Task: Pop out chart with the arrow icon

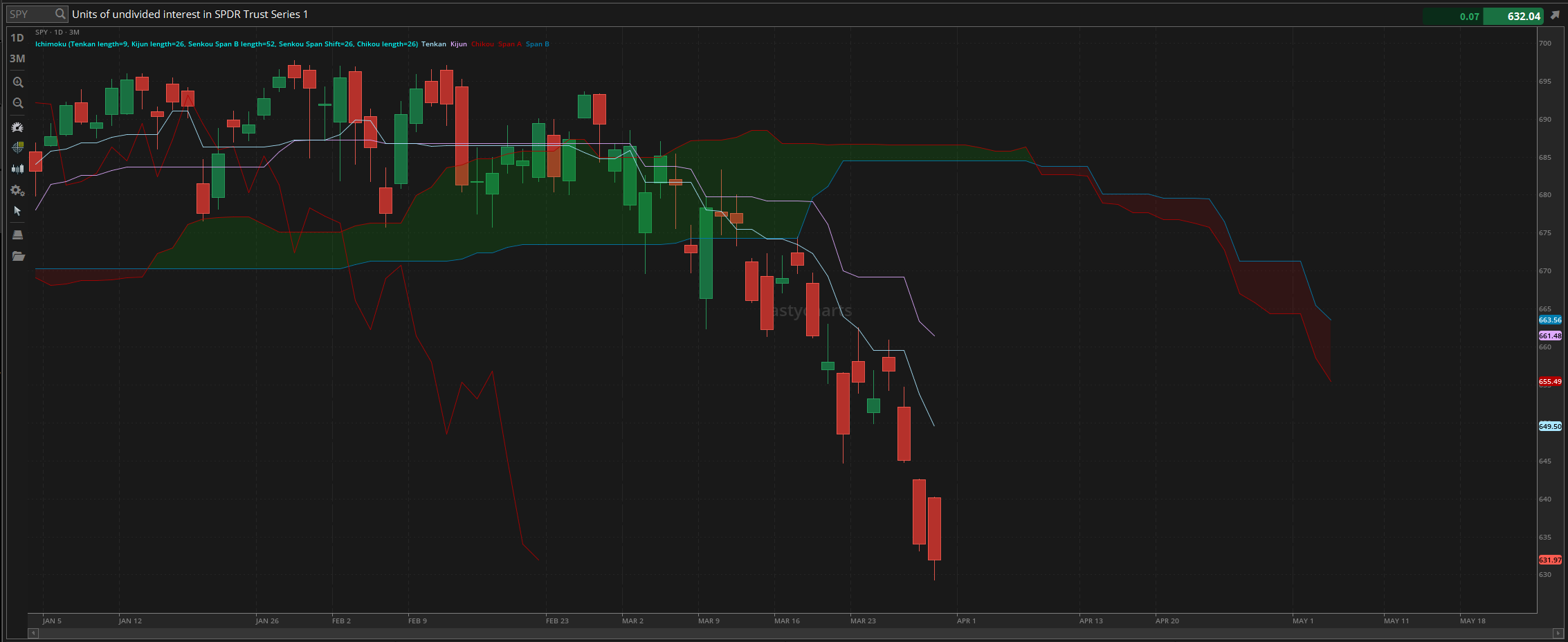Action: coord(1555,15)
